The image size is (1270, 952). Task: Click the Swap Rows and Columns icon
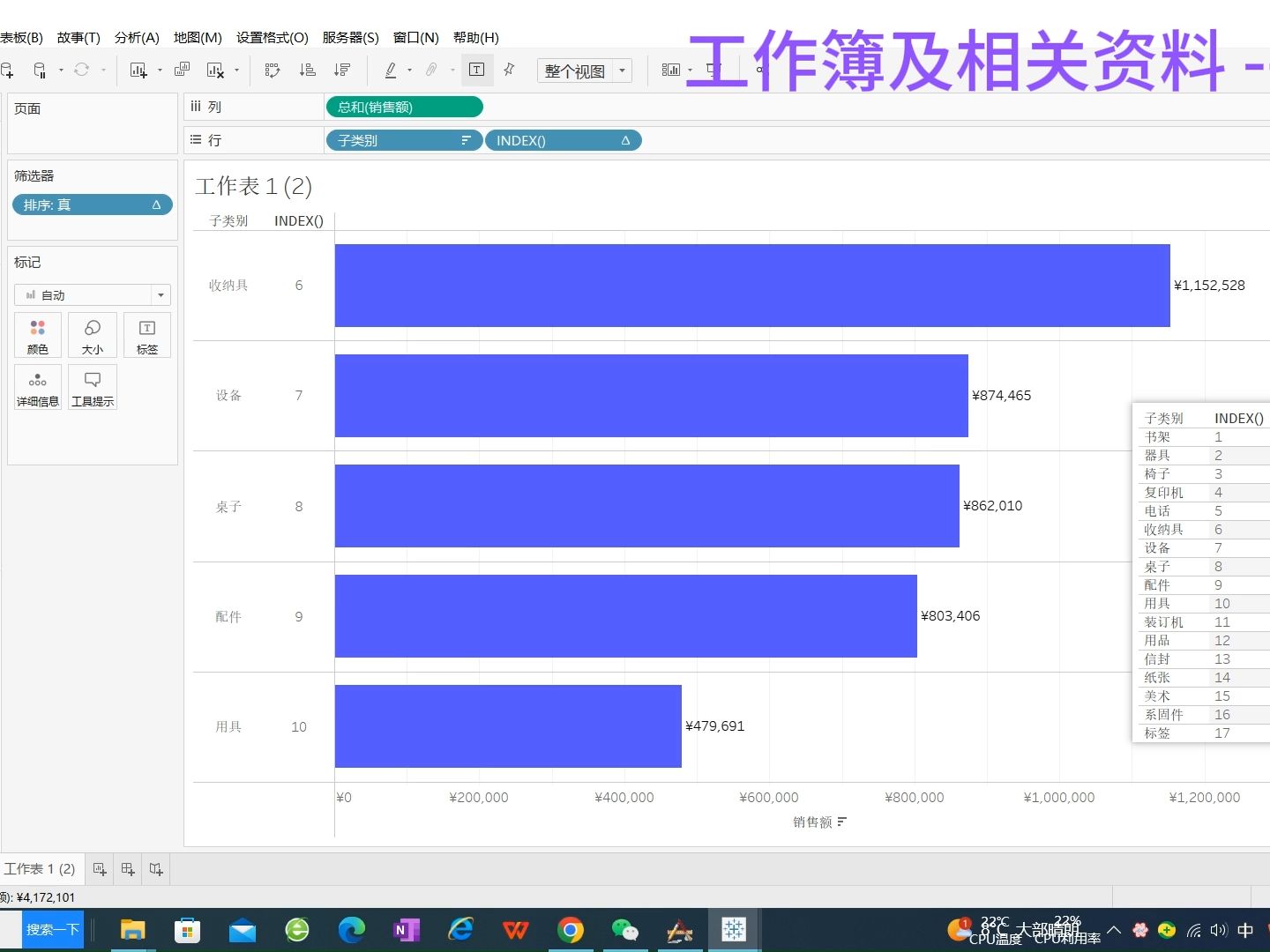(x=273, y=70)
